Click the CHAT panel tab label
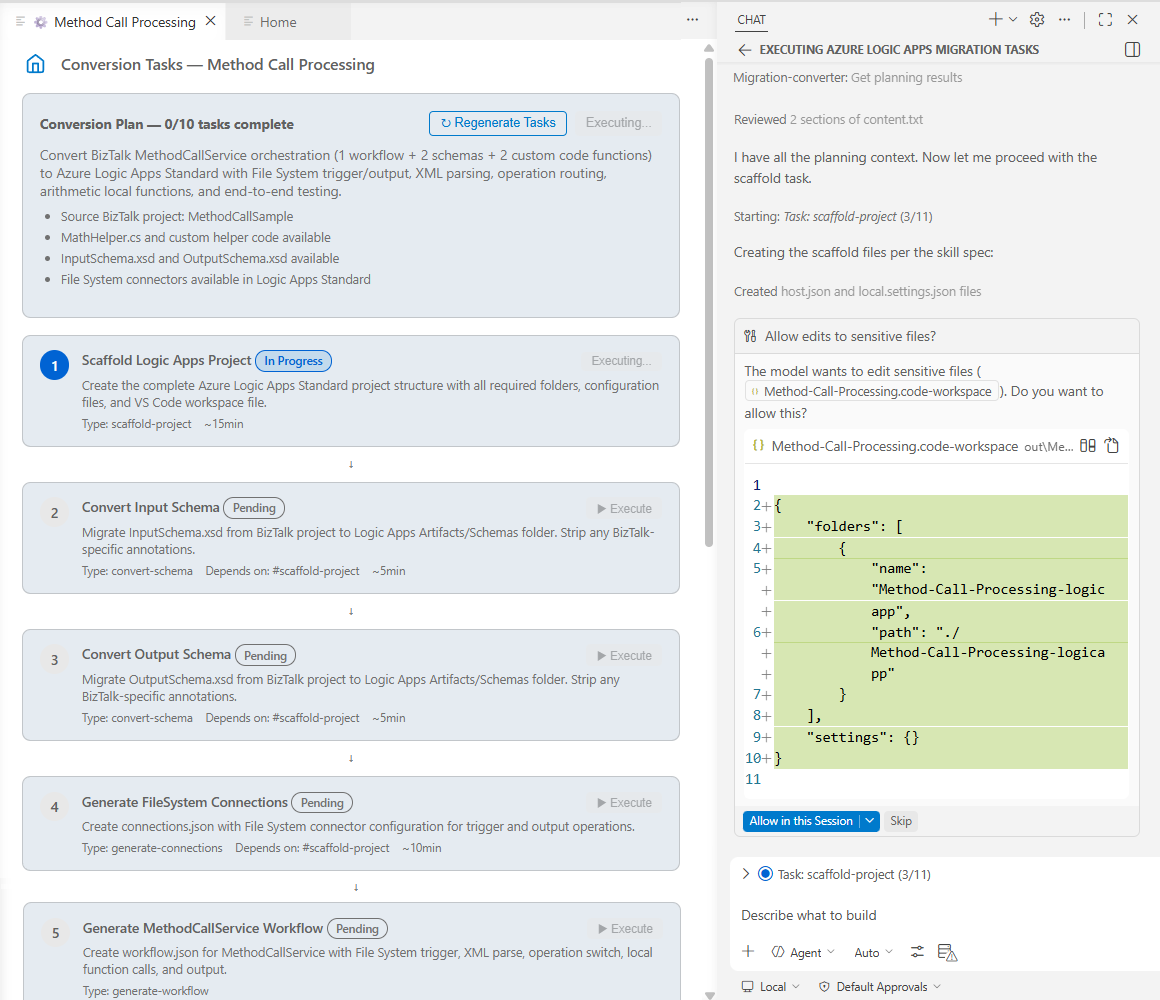 (x=752, y=20)
